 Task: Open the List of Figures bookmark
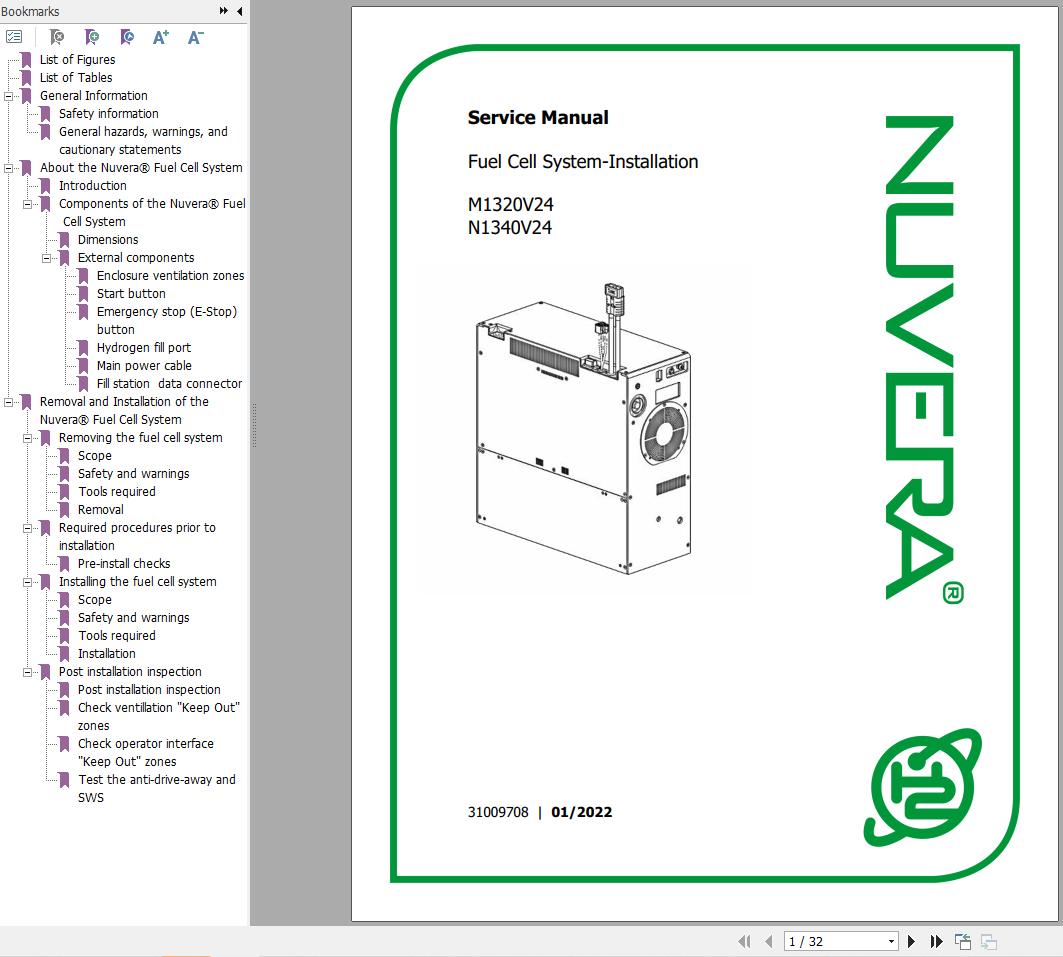pyautogui.click(x=77, y=60)
